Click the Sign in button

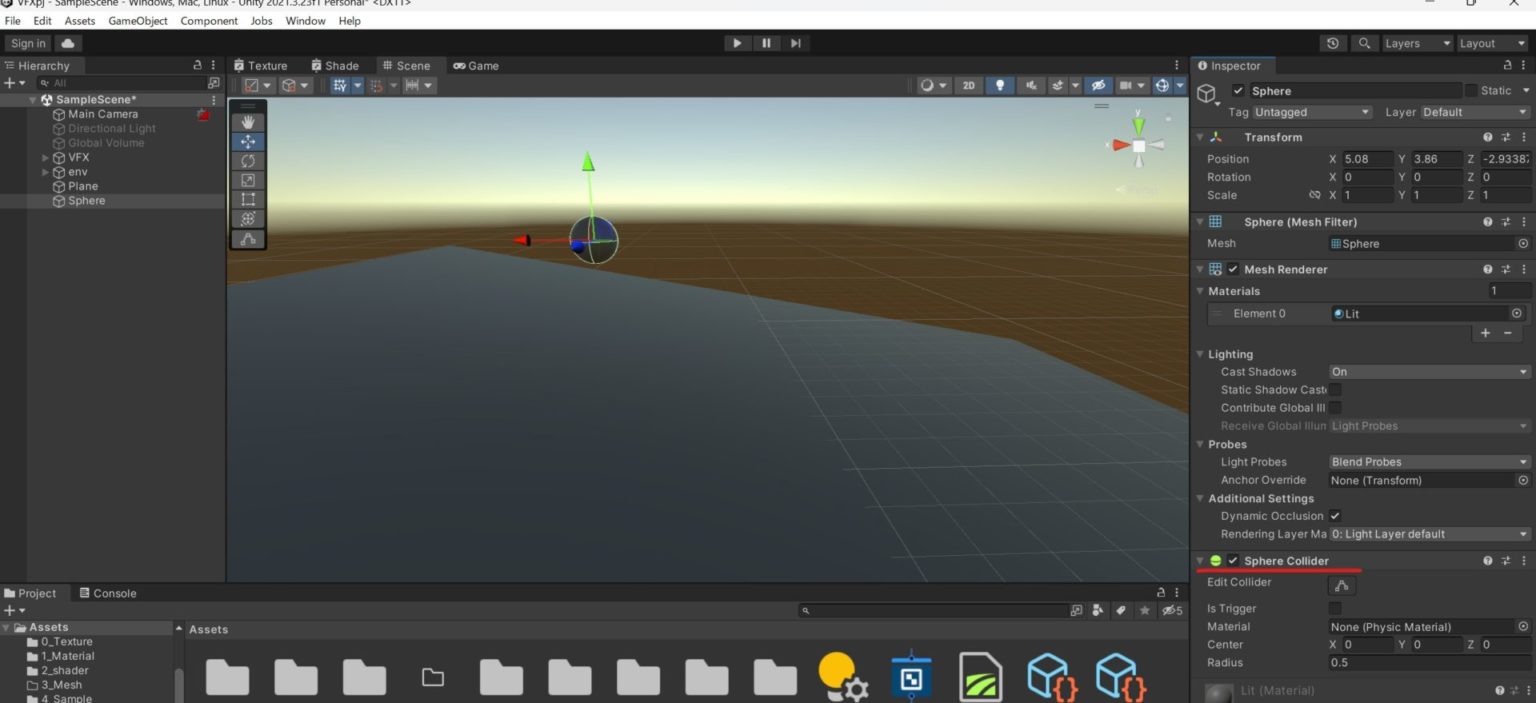coord(27,43)
